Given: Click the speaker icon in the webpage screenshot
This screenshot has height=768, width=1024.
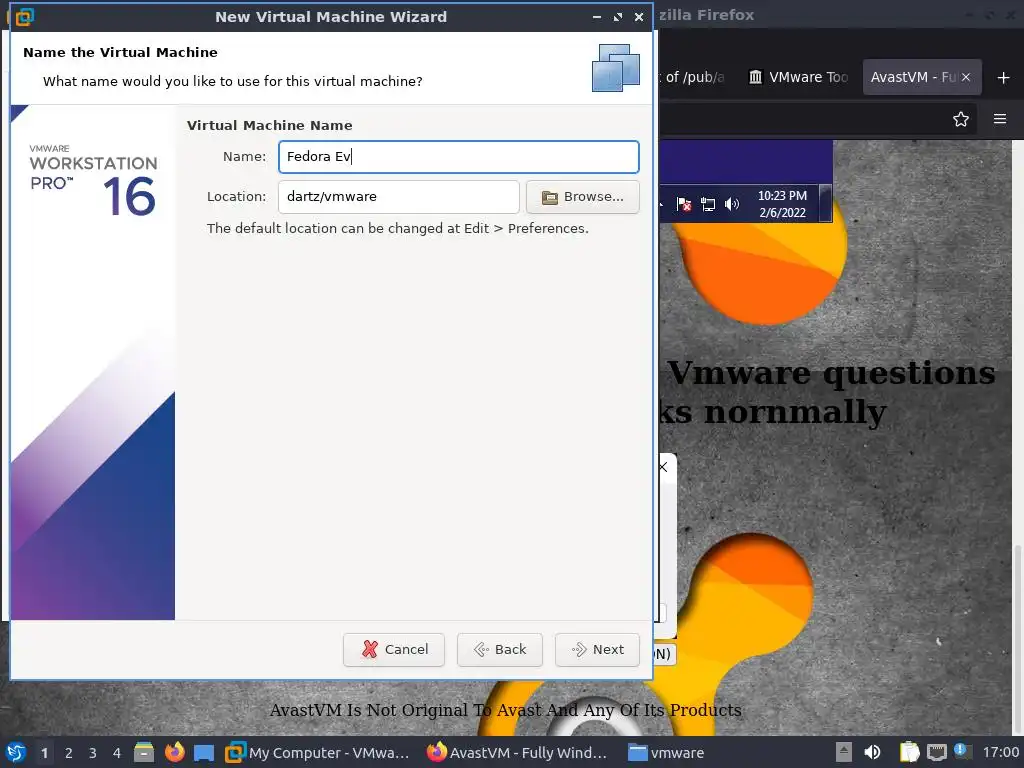Looking at the screenshot, I should (732, 204).
